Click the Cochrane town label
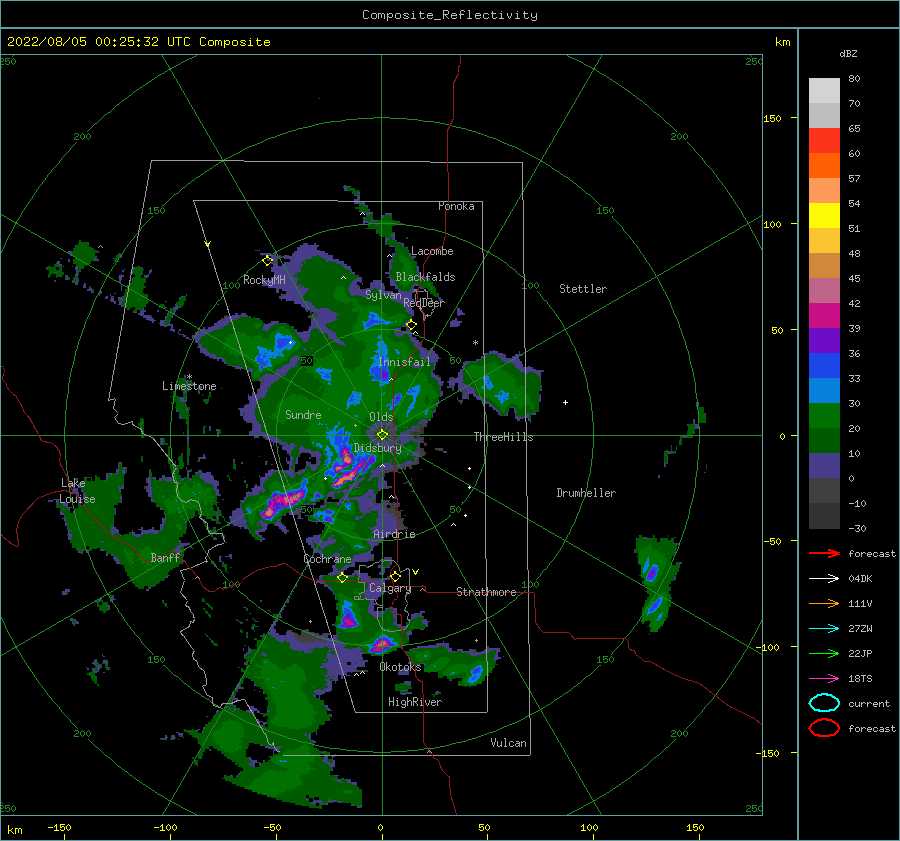Image resolution: width=900 pixels, height=841 pixels. [327, 559]
